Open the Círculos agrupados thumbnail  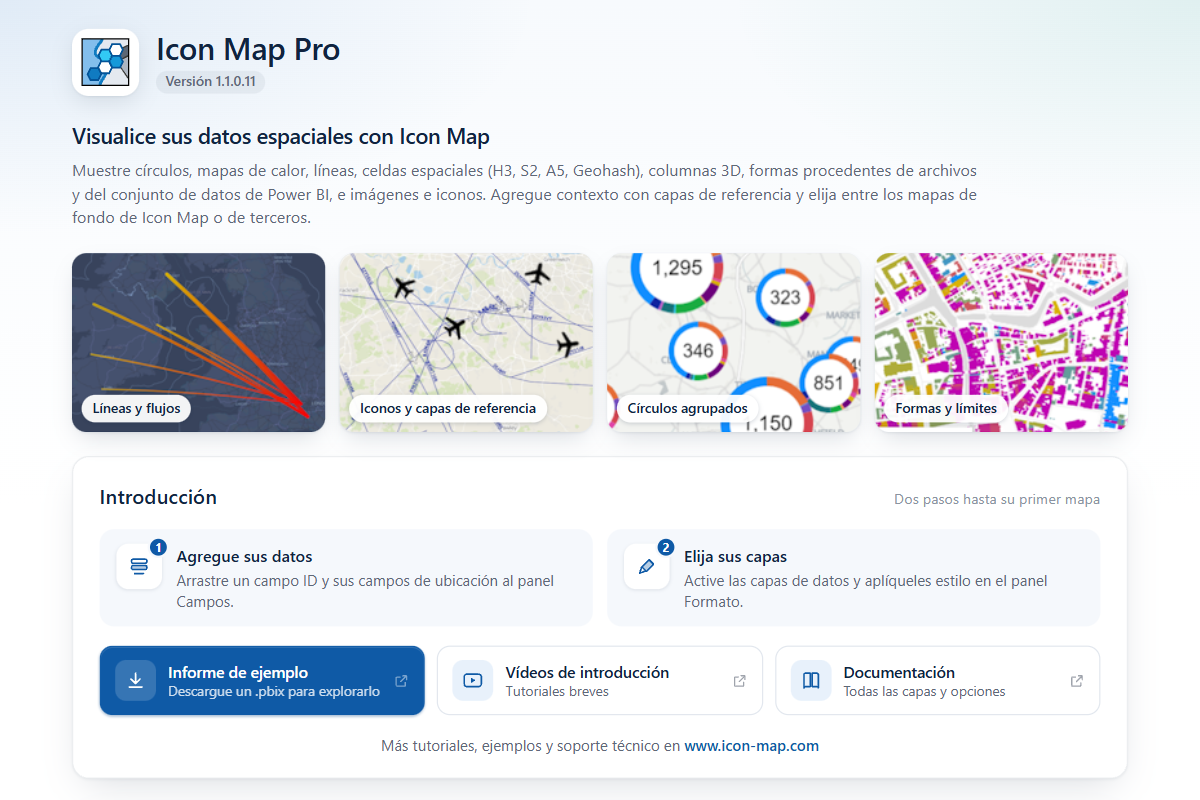734,342
